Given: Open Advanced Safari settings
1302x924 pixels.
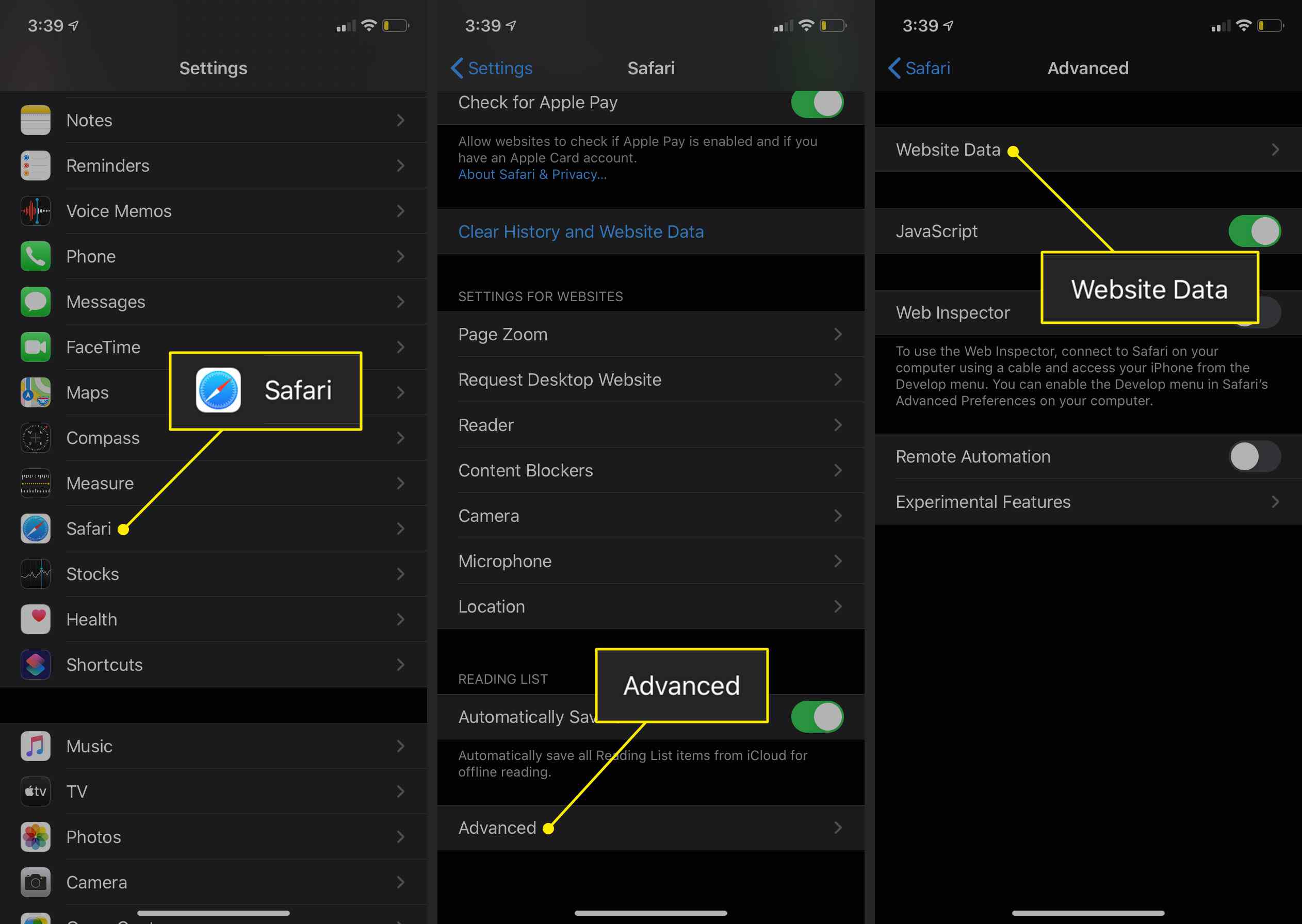Looking at the screenshot, I should (x=650, y=826).
